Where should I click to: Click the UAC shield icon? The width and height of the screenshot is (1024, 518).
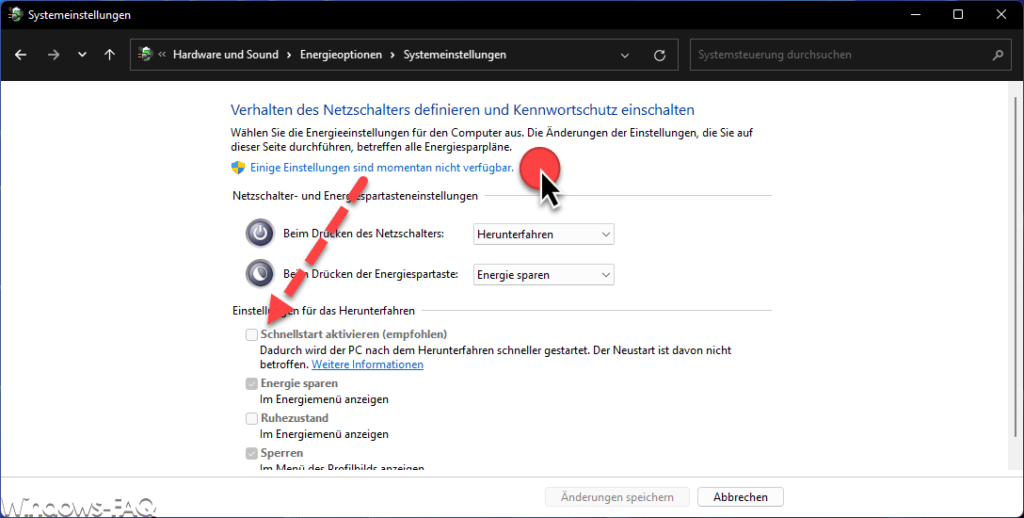coord(238,168)
